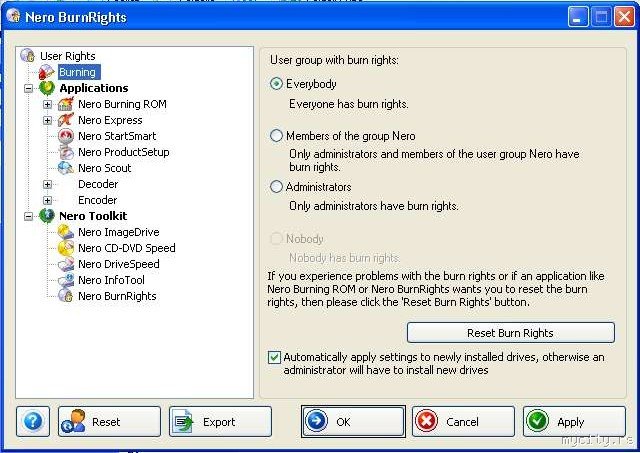The image size is (640, 453).
Task: Click the Nero ImageDrive icon
Action: pos(66,232)
